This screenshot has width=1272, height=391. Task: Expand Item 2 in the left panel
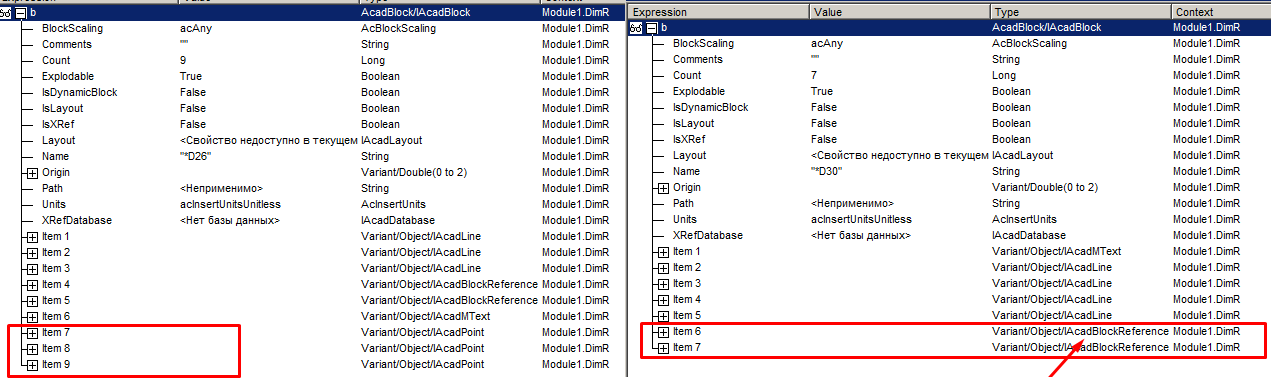(32, 252)
